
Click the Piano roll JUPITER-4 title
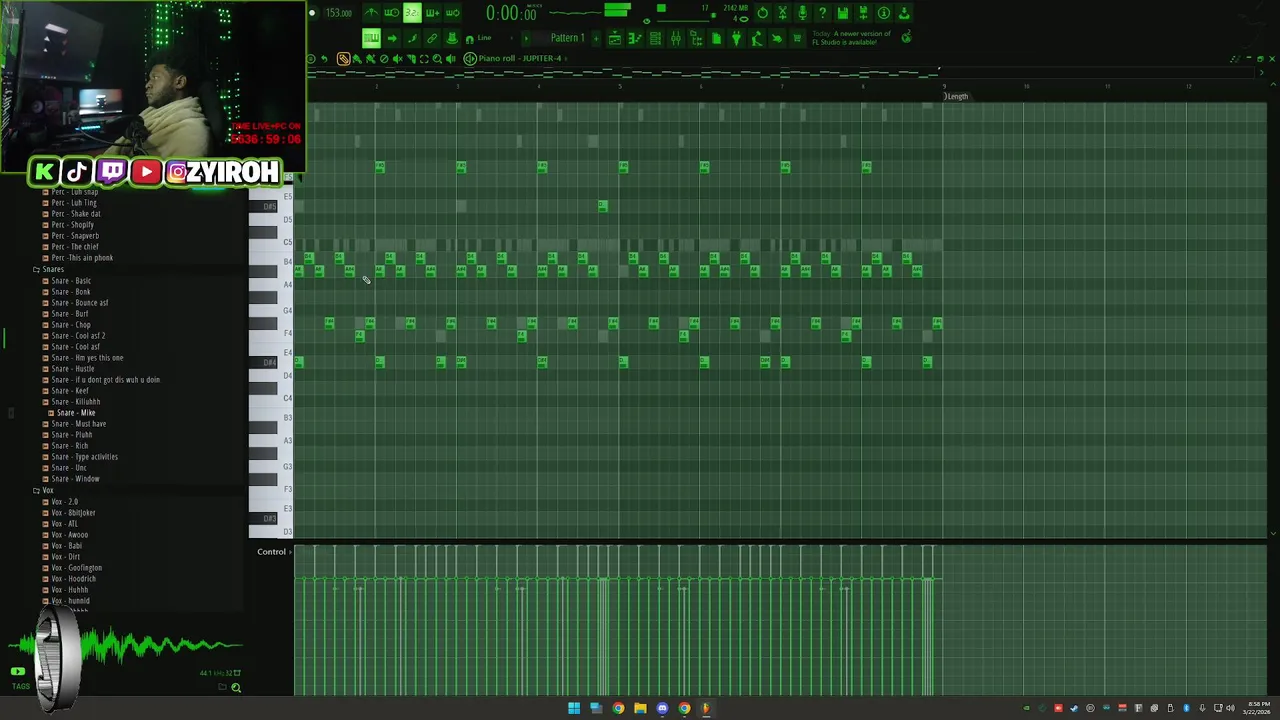click(x=520, y=58)
